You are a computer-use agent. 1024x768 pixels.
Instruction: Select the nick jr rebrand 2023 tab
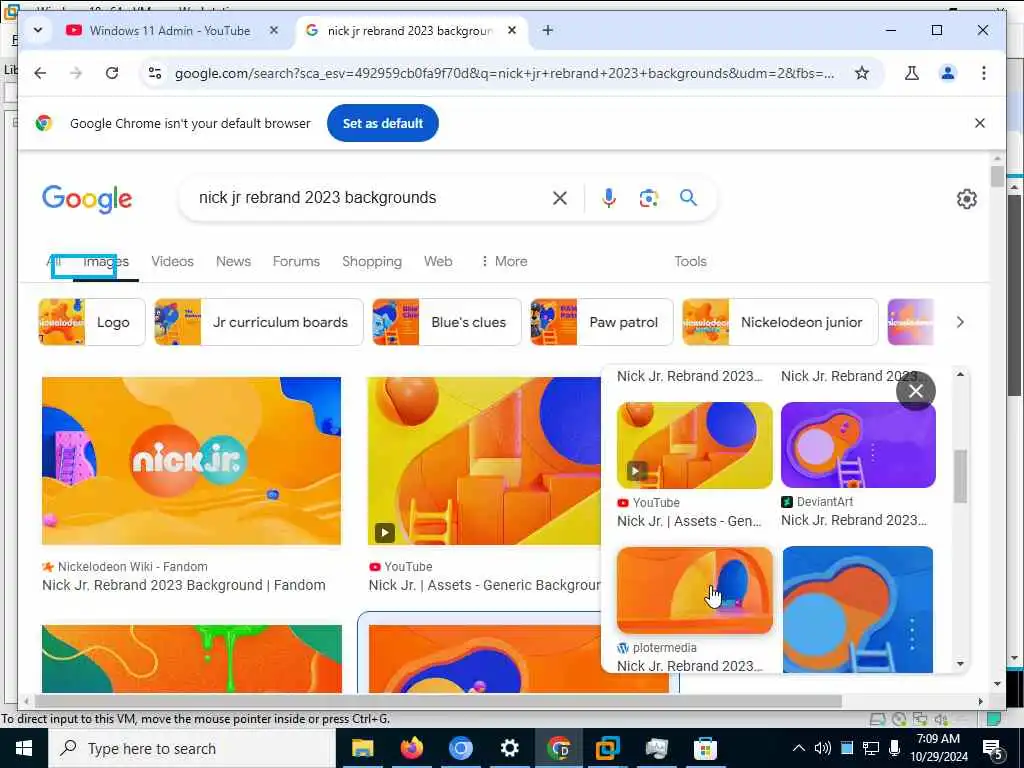(x=410, y=31)
